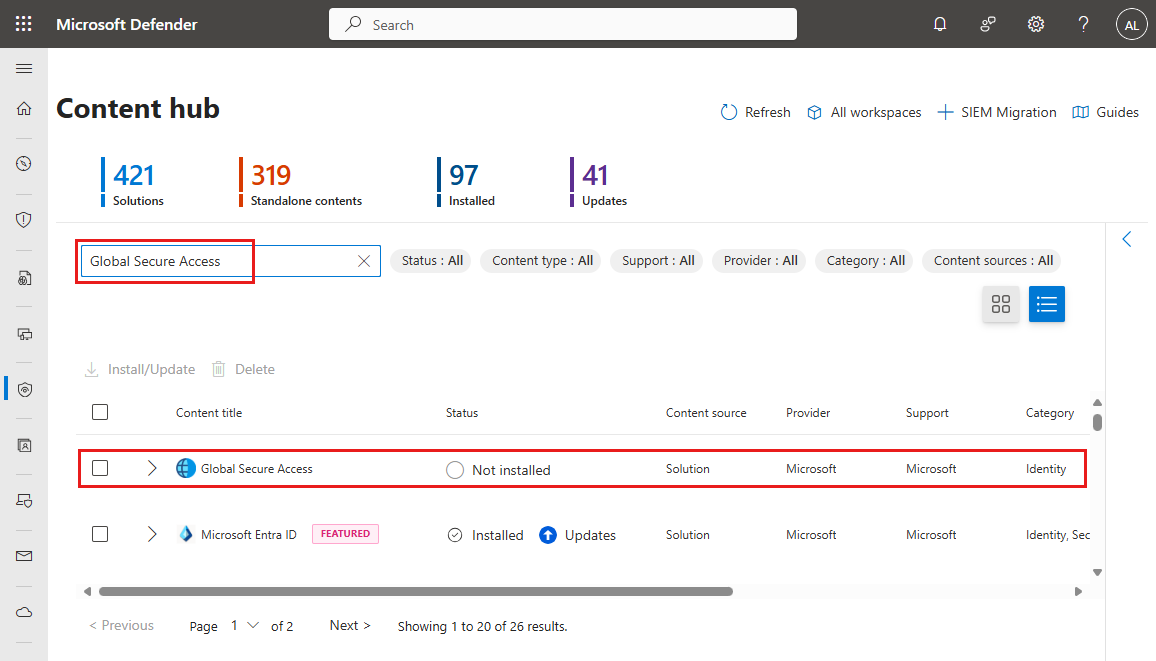This screenshot has width=1156, height=661.
Task: Clear the Global Secure Access search
Action: point(363,261)
